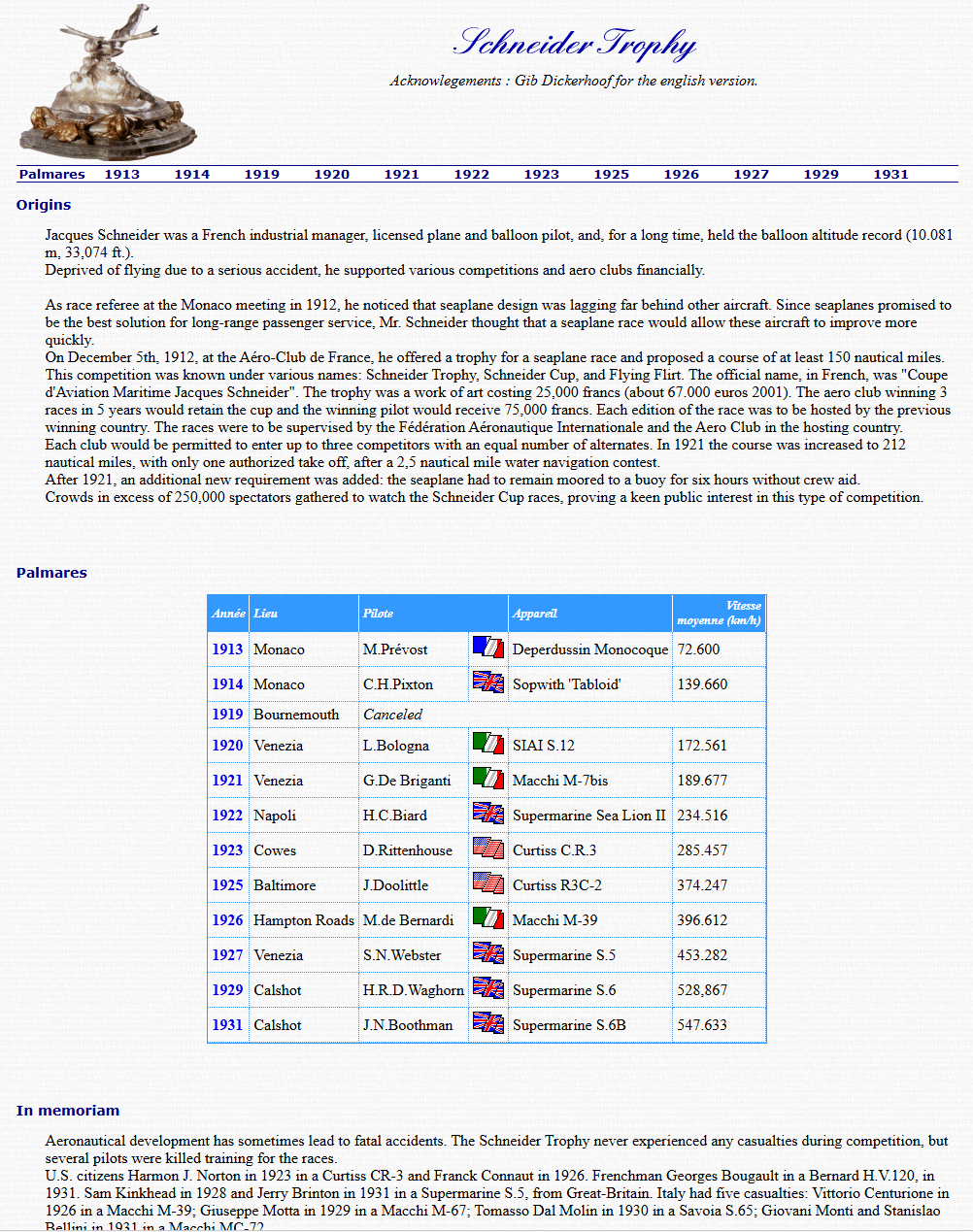Go to 1925 in the navigation bar
This screenshot has height=1232, width=973.
[612, 175]
